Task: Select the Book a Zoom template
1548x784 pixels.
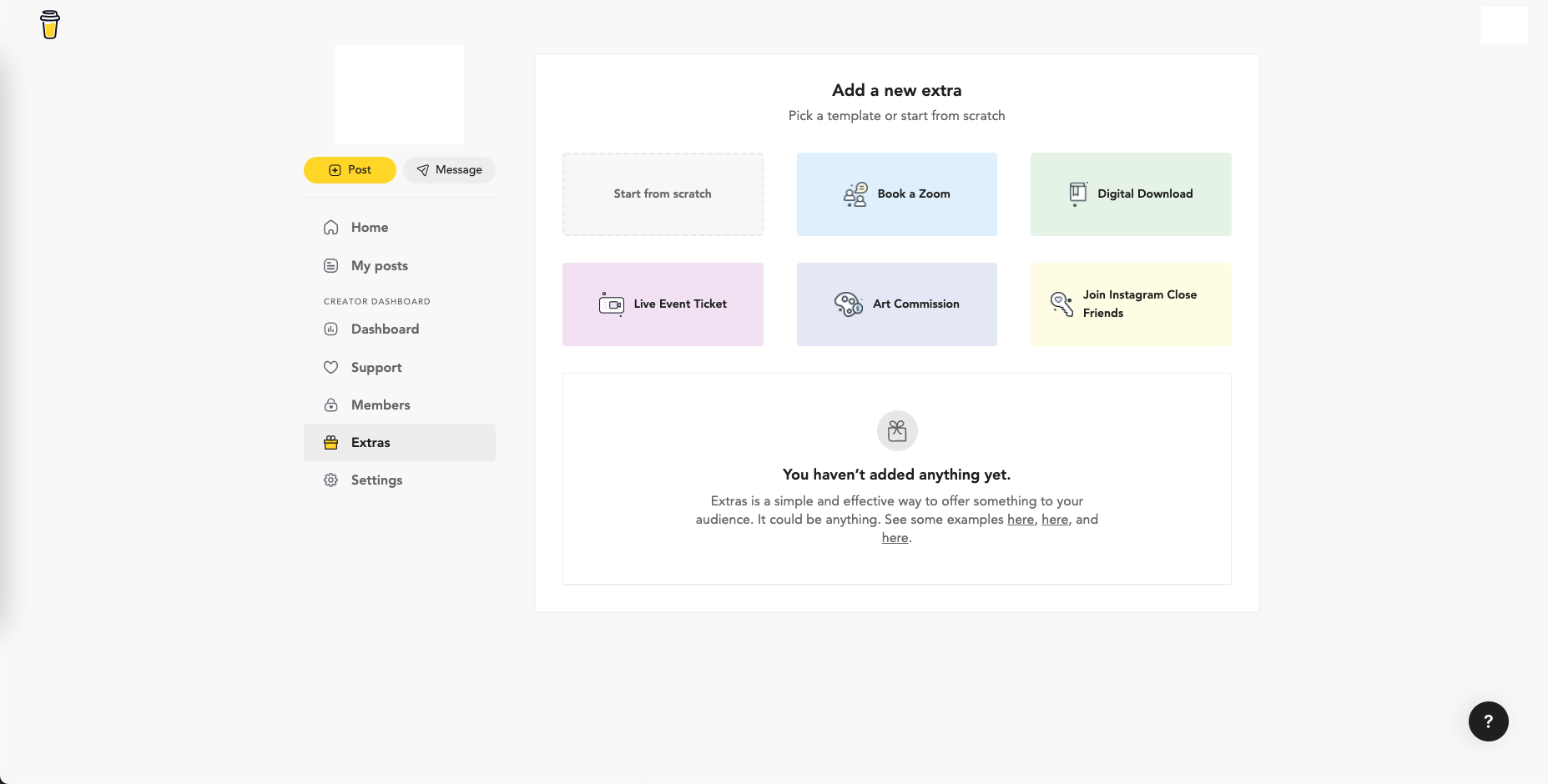Action: point(897,194)
